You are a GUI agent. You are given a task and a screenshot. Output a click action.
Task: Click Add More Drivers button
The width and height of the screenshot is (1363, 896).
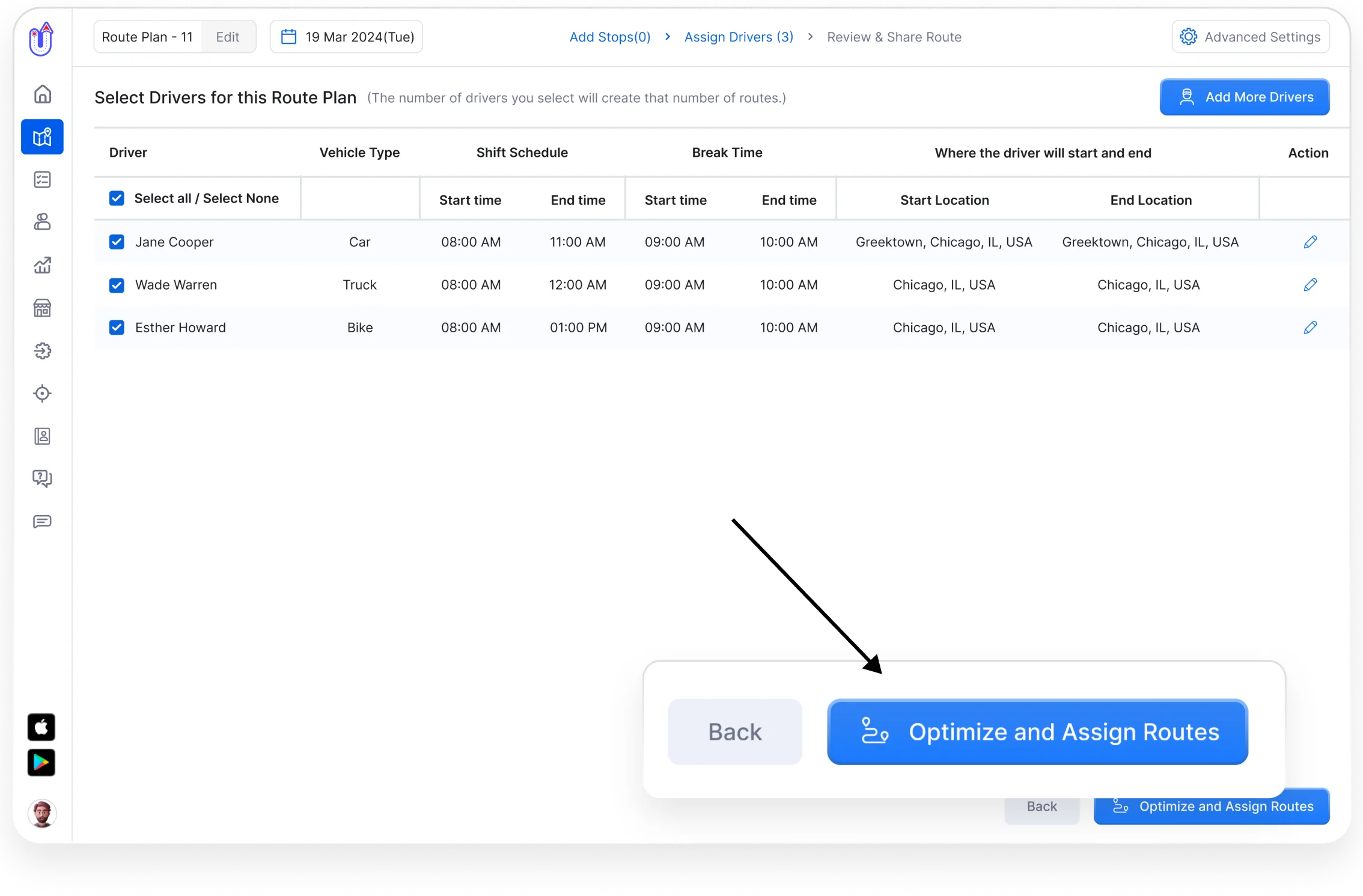[x=1245, y=97]
